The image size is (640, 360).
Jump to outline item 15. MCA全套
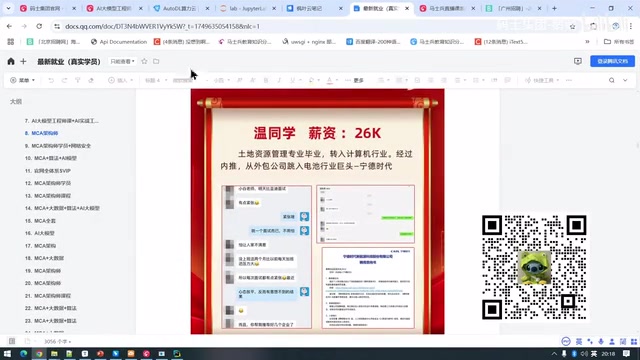[x=40, y=221]
